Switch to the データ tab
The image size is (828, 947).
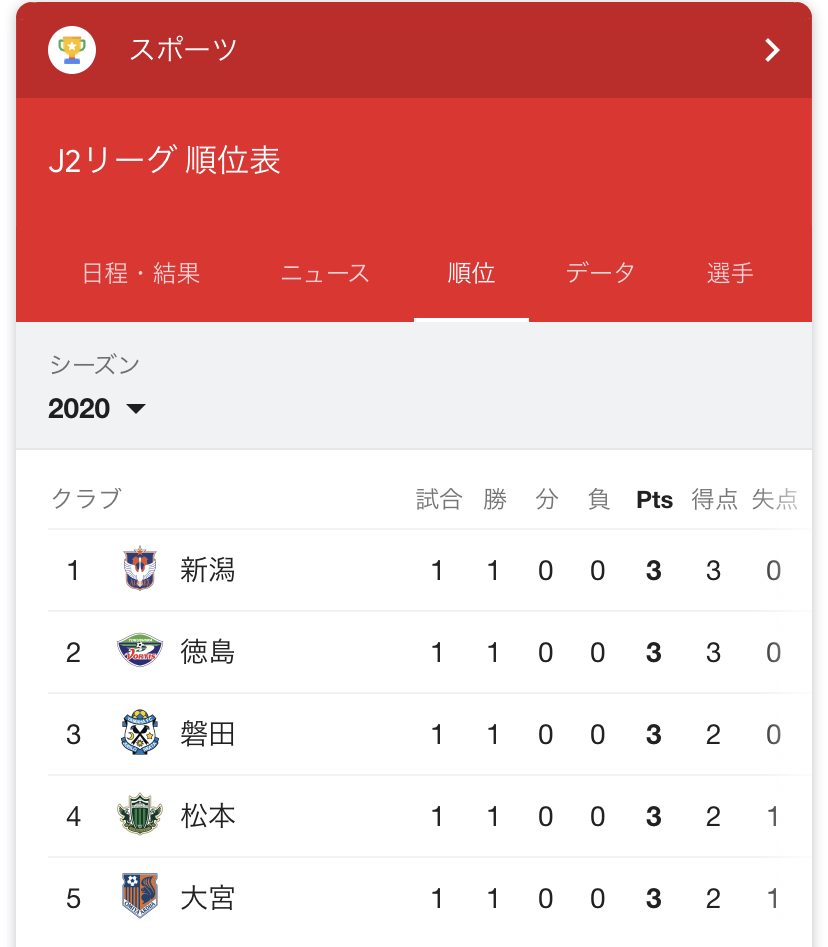point(600,273)
